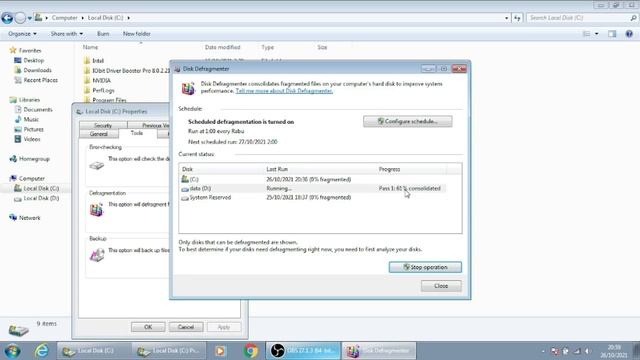The height and width of the screenshot is (360, 640).
Task: Open the Share with dropdown in Explorer
Action: (67, 34)
